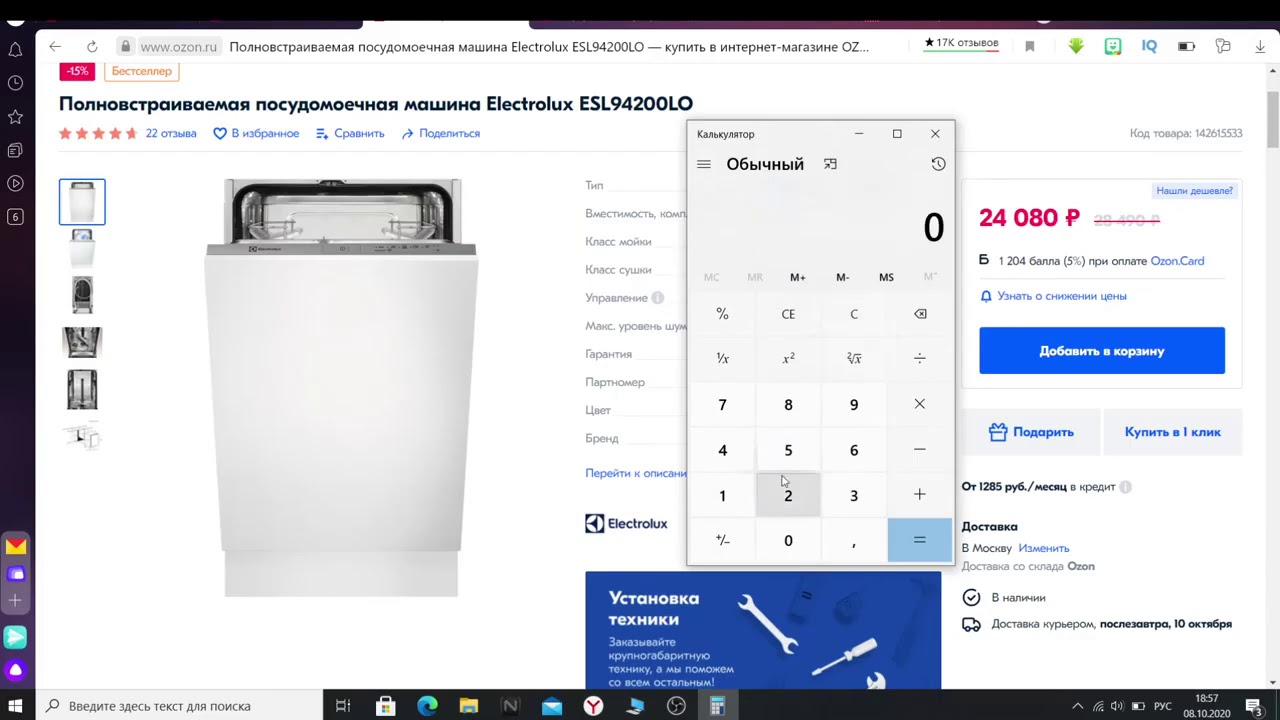The width and height of the screenshot is (1280, 720).
Task: Open the Перейти к описанию link
Action: [636, 473]
